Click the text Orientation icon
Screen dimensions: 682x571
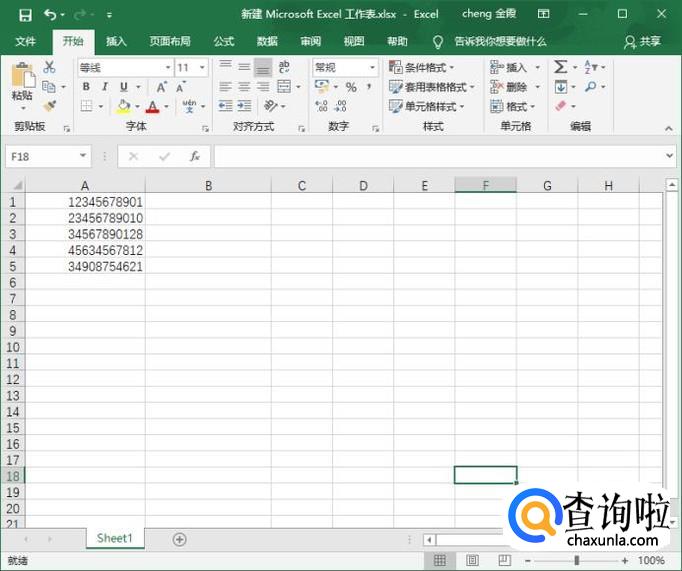pyautogui.click(x=271, y=106)
